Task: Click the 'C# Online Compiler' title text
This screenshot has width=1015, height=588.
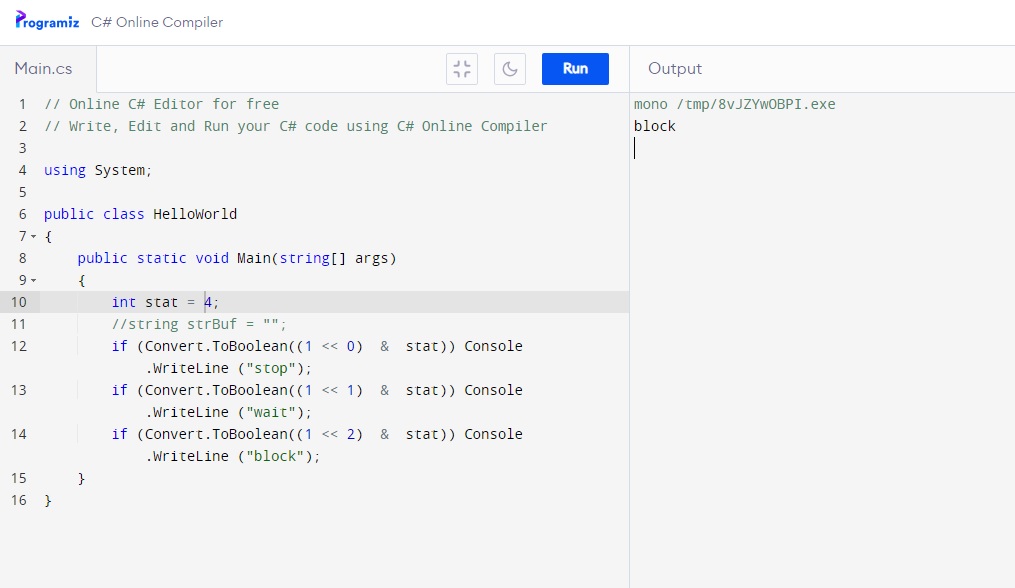Action: coord(157,22)
